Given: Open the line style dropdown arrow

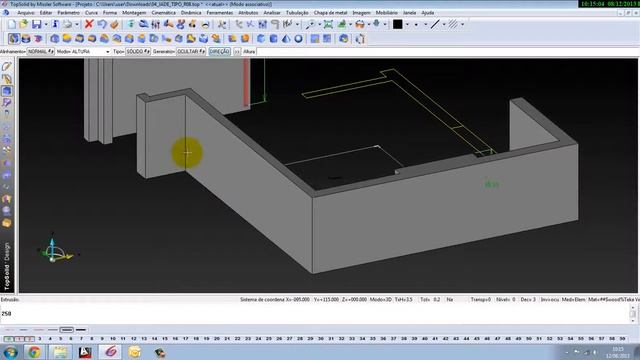Looking at the screenshot, I should 444,24.
